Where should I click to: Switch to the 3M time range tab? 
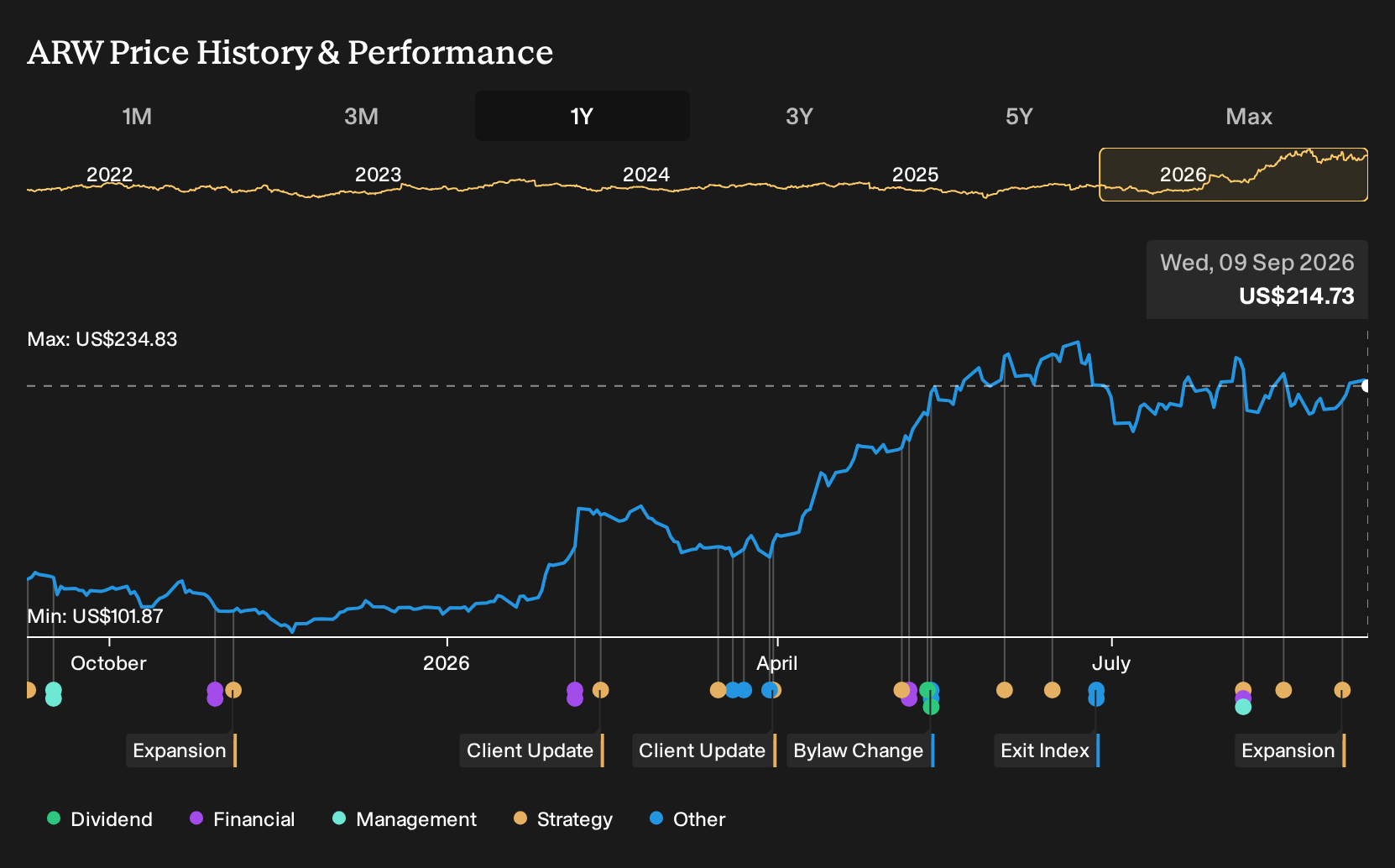click(361, 116)
